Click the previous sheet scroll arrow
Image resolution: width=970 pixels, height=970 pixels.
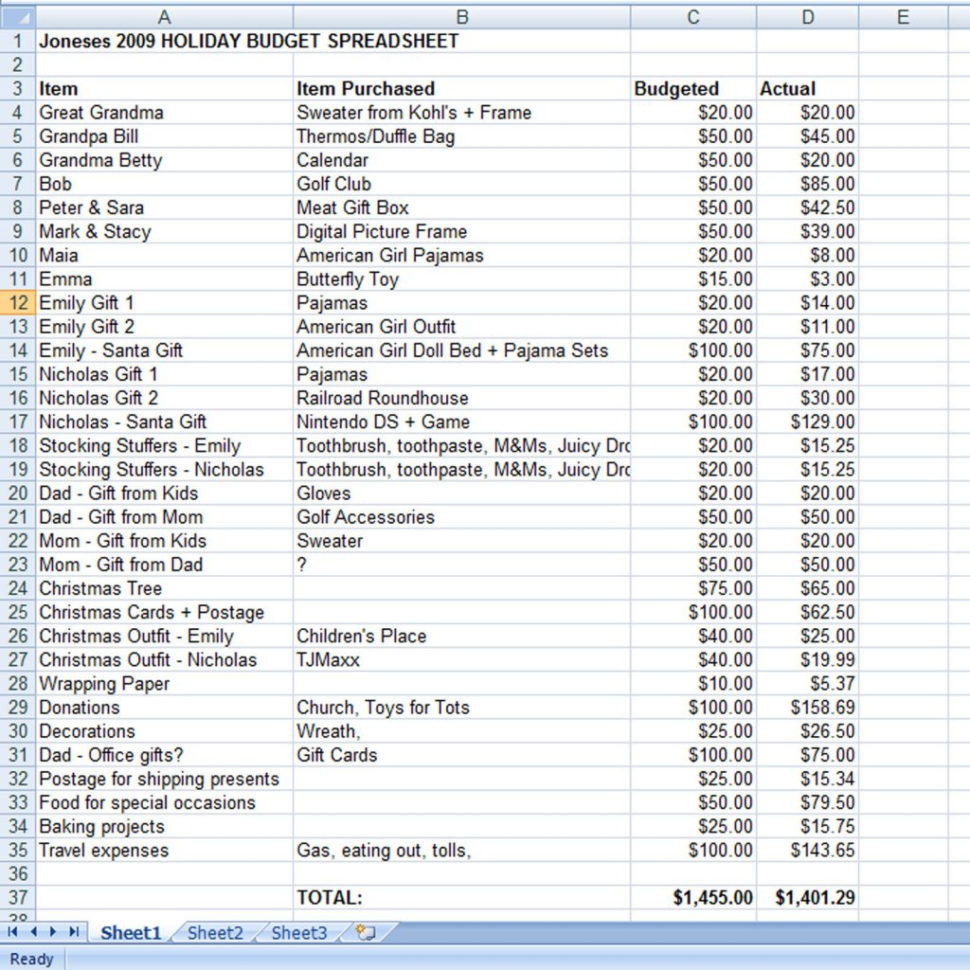pos(32,932)
